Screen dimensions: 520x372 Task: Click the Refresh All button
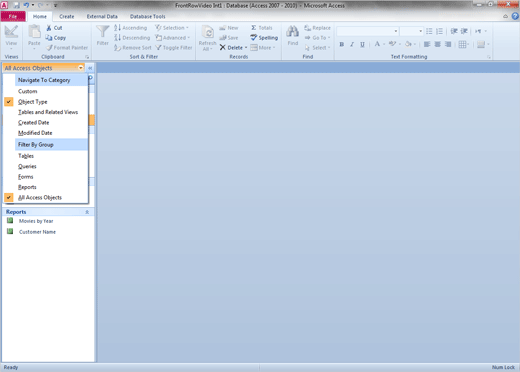[x=208, y=38]
